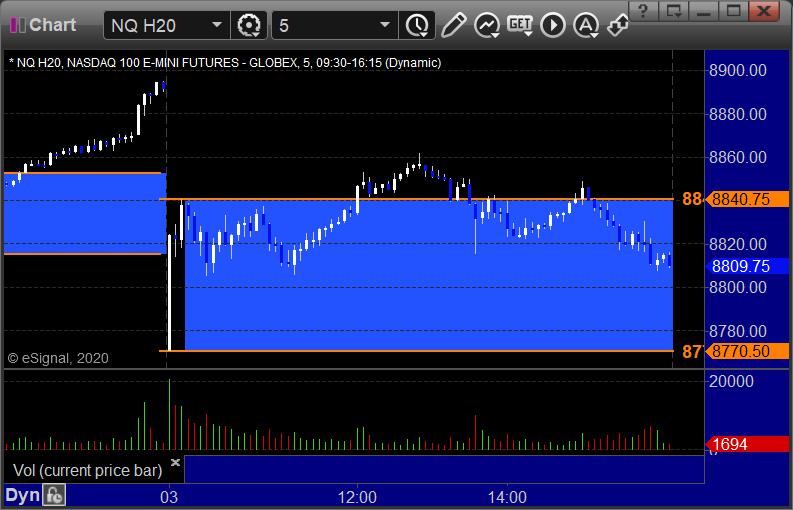793x510 pixels.
Task: Expand the interval 5 dropdown
Action: pyautogui.click(x=385, y=25)
